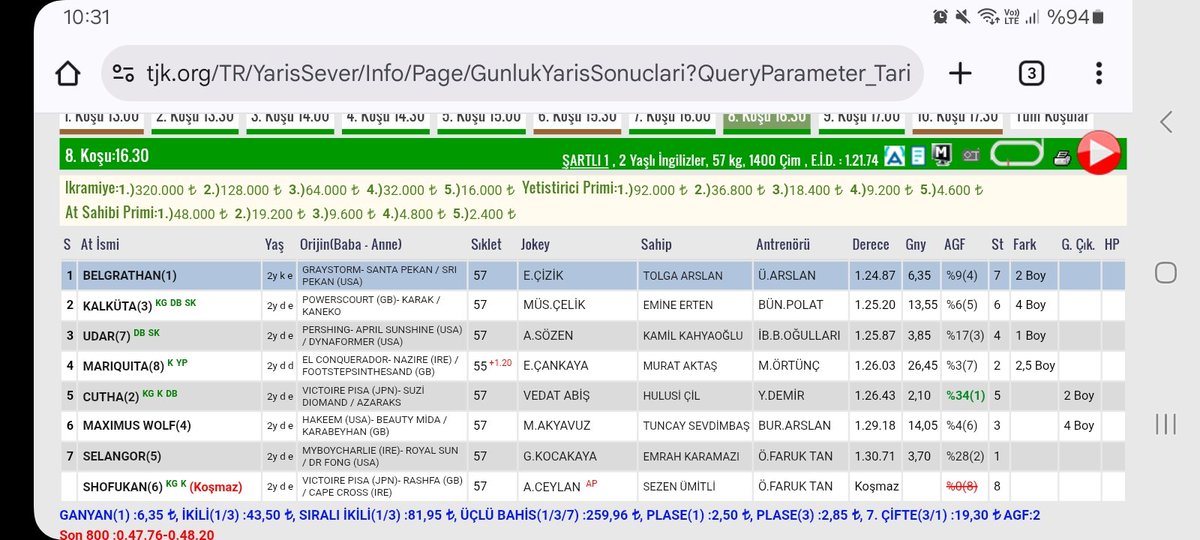1200x540 pixels.
Task: Open horse SHOFUKAN(6) details
Action: 121,486
